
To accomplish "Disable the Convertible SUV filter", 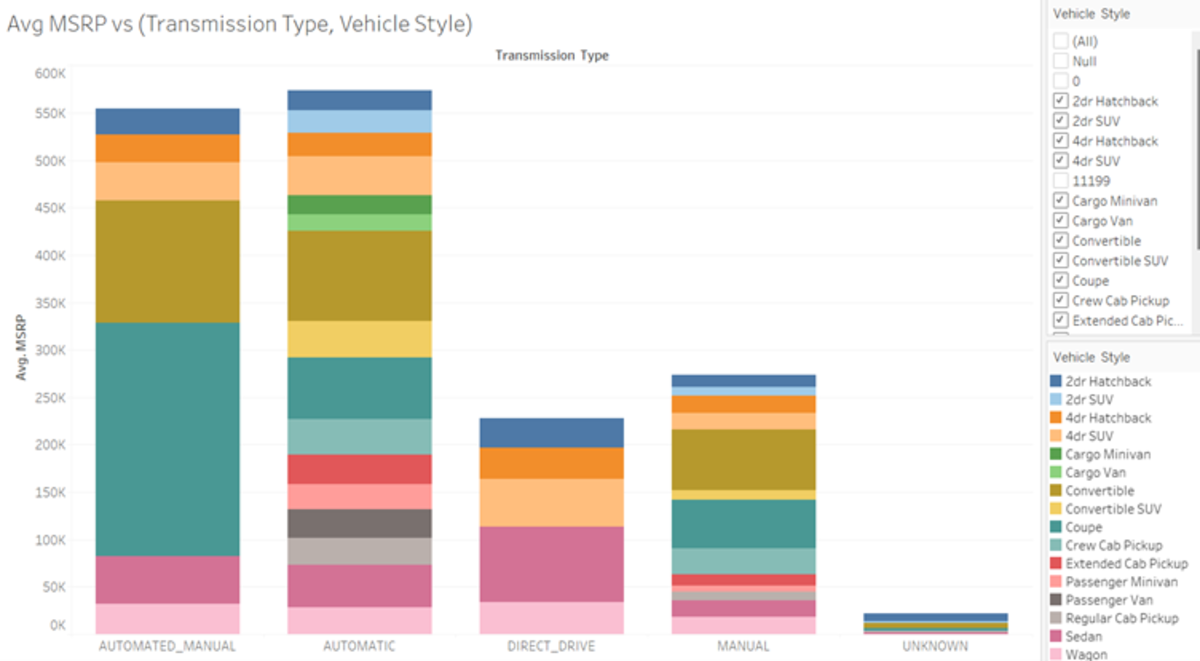I will (x=1058, y=260).
